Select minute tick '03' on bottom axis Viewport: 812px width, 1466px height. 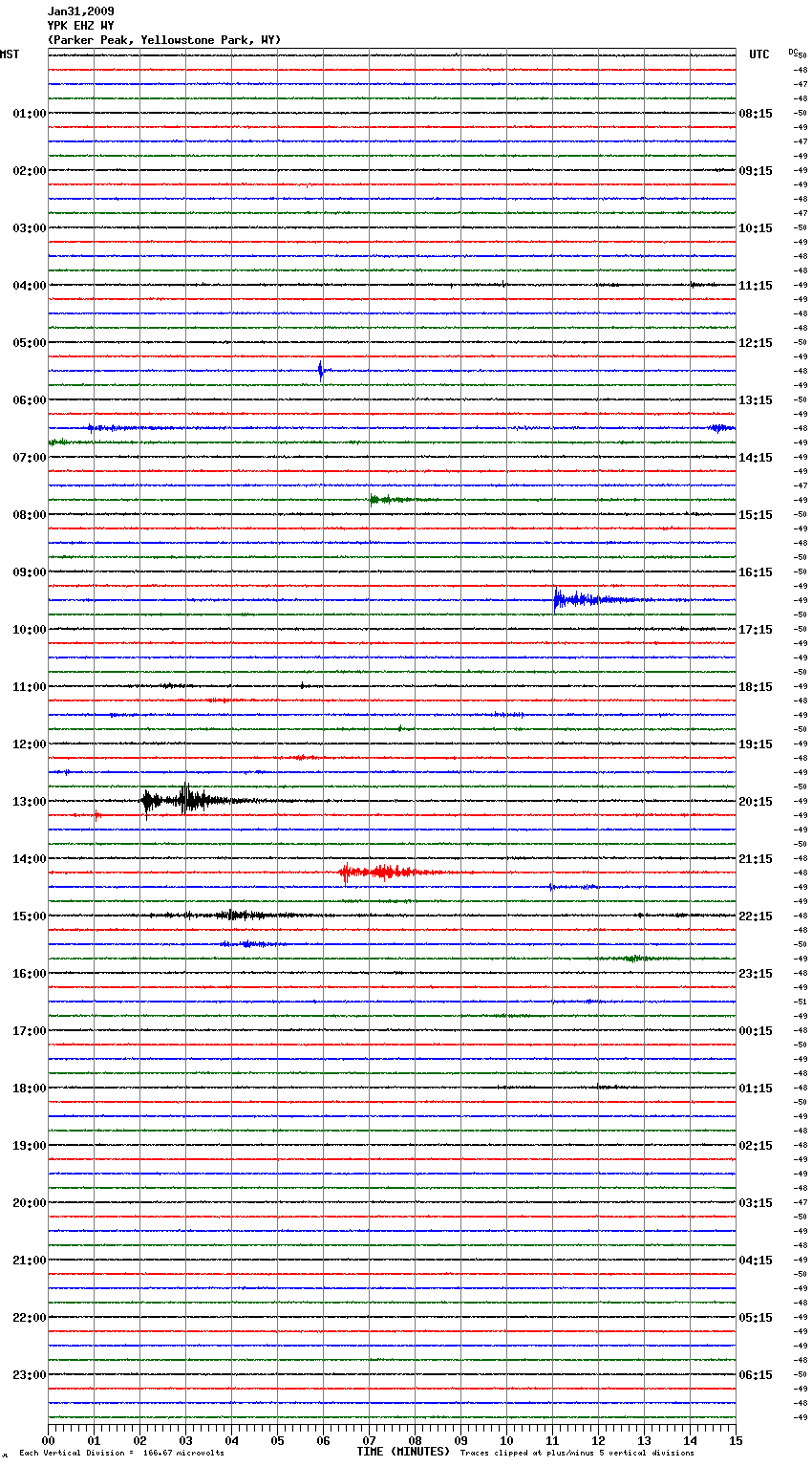click(x=185, y=1440)
